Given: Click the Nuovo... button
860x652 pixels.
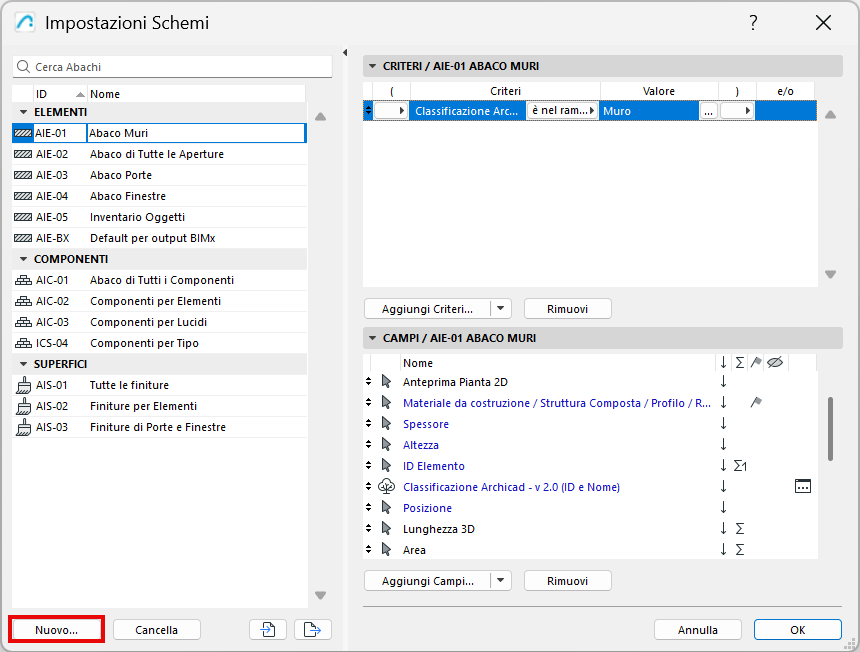Looking at the screenshot, I should click(x=57, y=630).
